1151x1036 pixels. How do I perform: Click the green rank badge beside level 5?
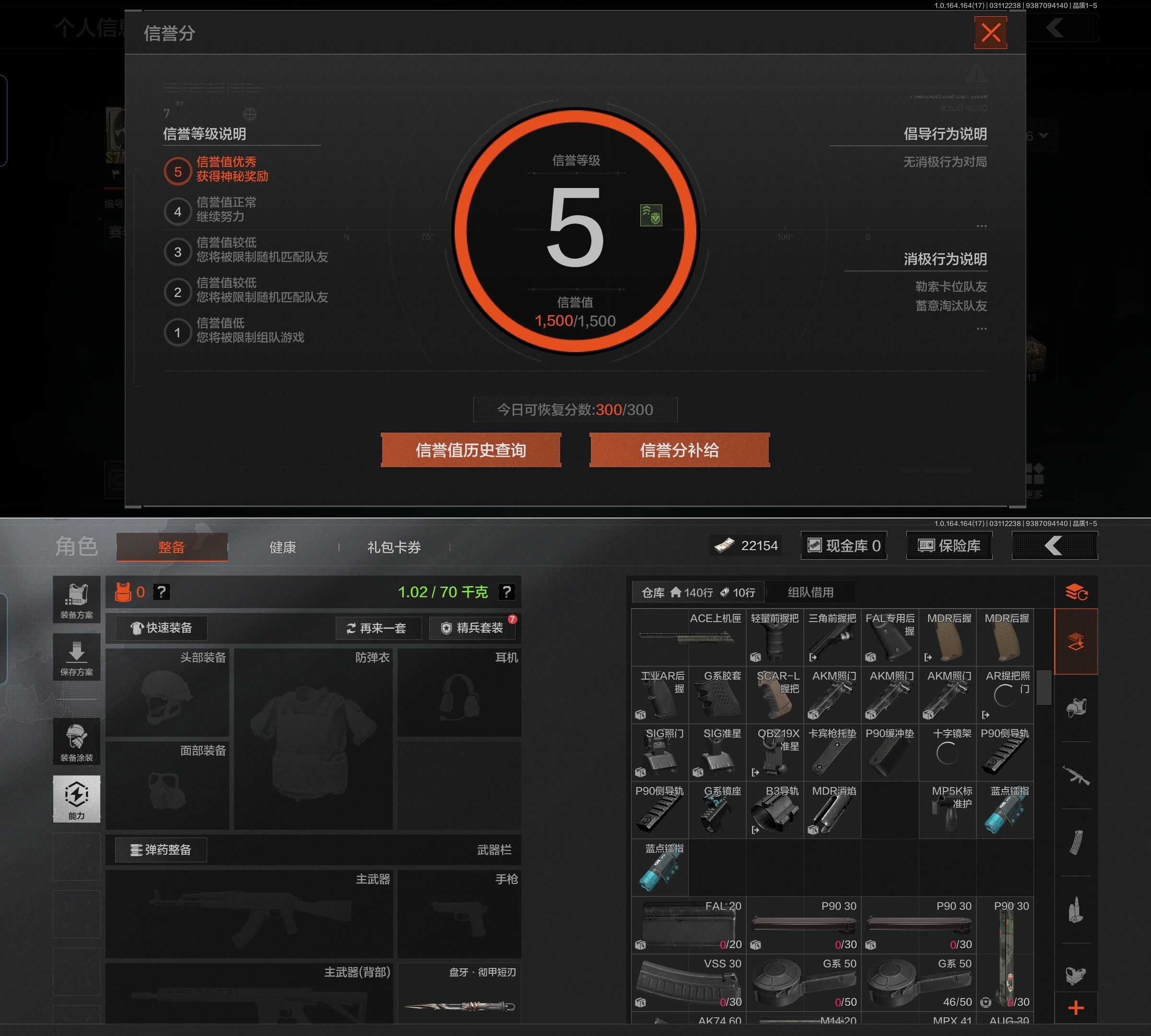[x=651, y=215]
